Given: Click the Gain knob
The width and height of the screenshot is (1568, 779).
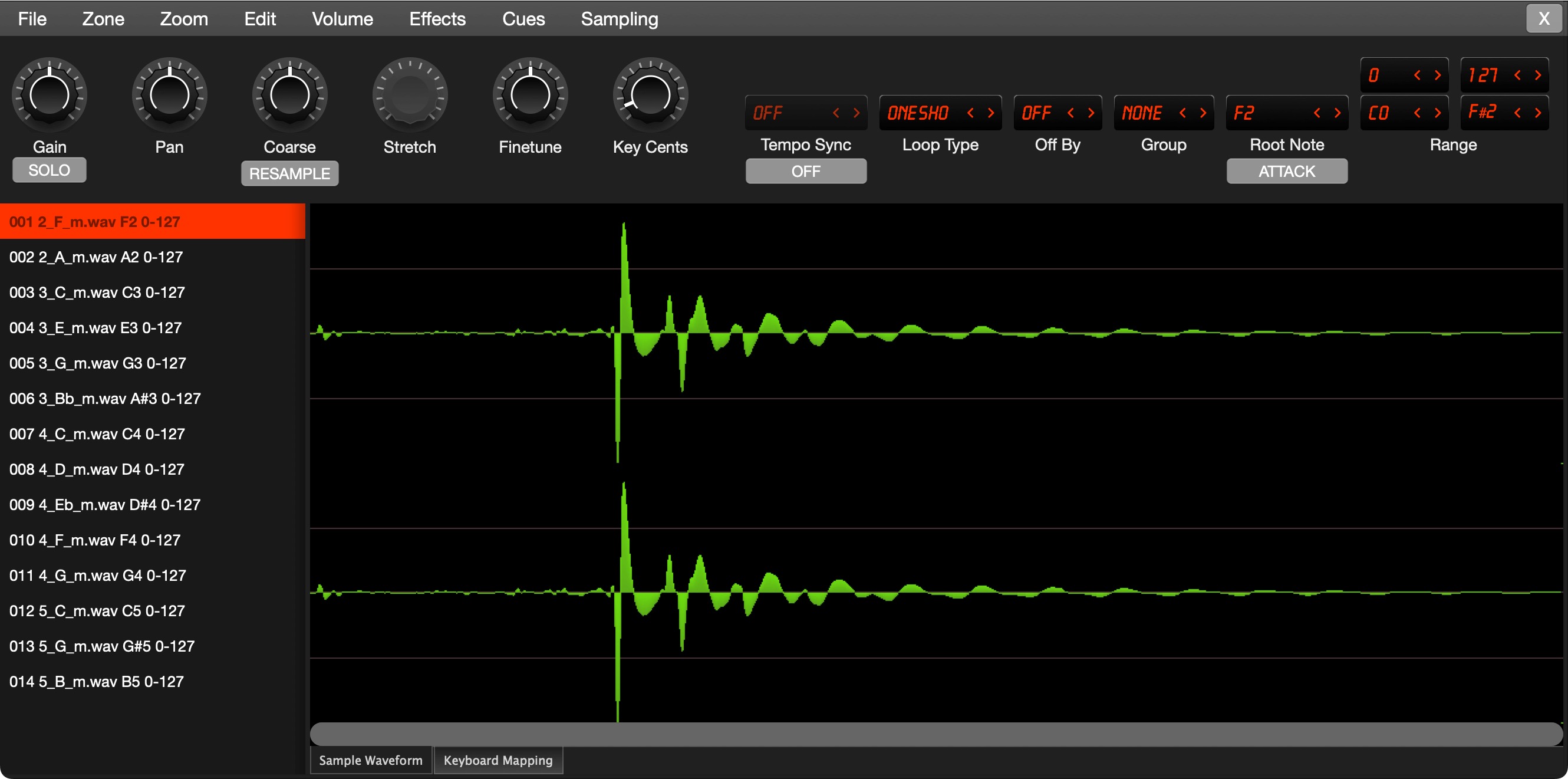Looking at the screenshot, I should coord(50,94).
